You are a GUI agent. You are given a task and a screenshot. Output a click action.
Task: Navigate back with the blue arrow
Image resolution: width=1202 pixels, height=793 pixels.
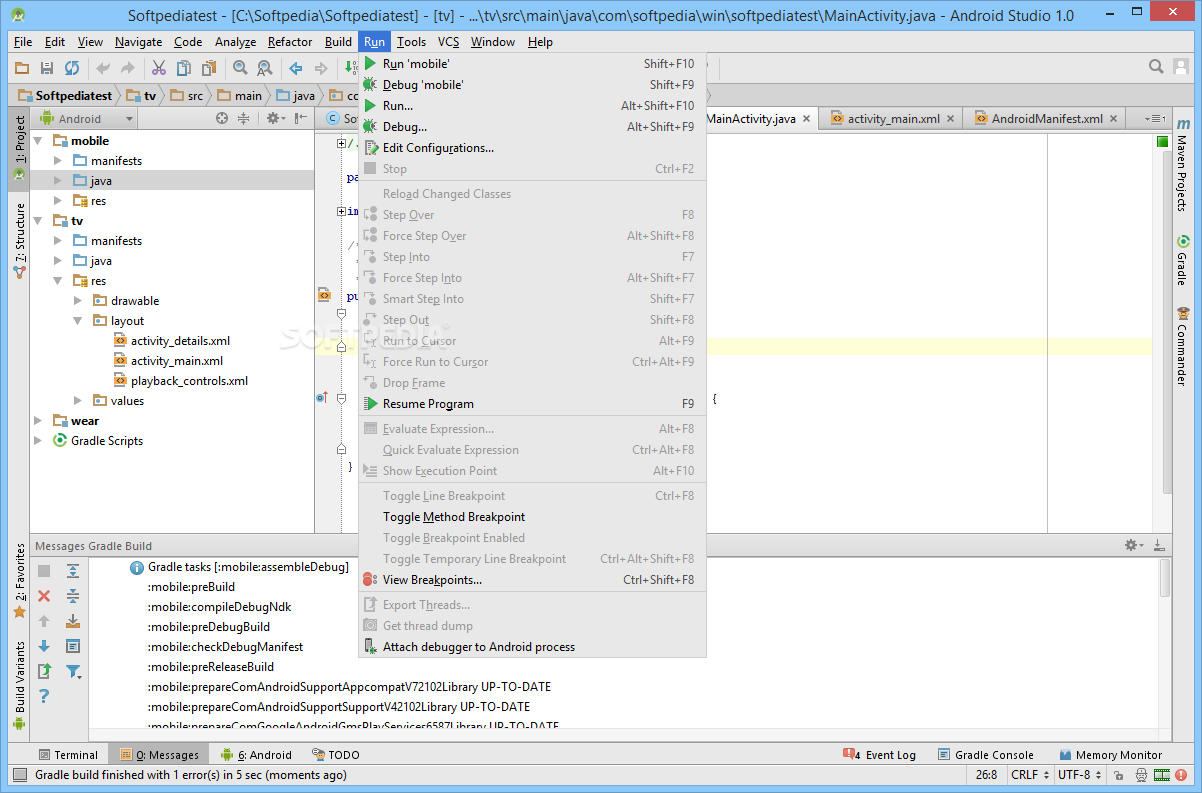click(296, 68)
